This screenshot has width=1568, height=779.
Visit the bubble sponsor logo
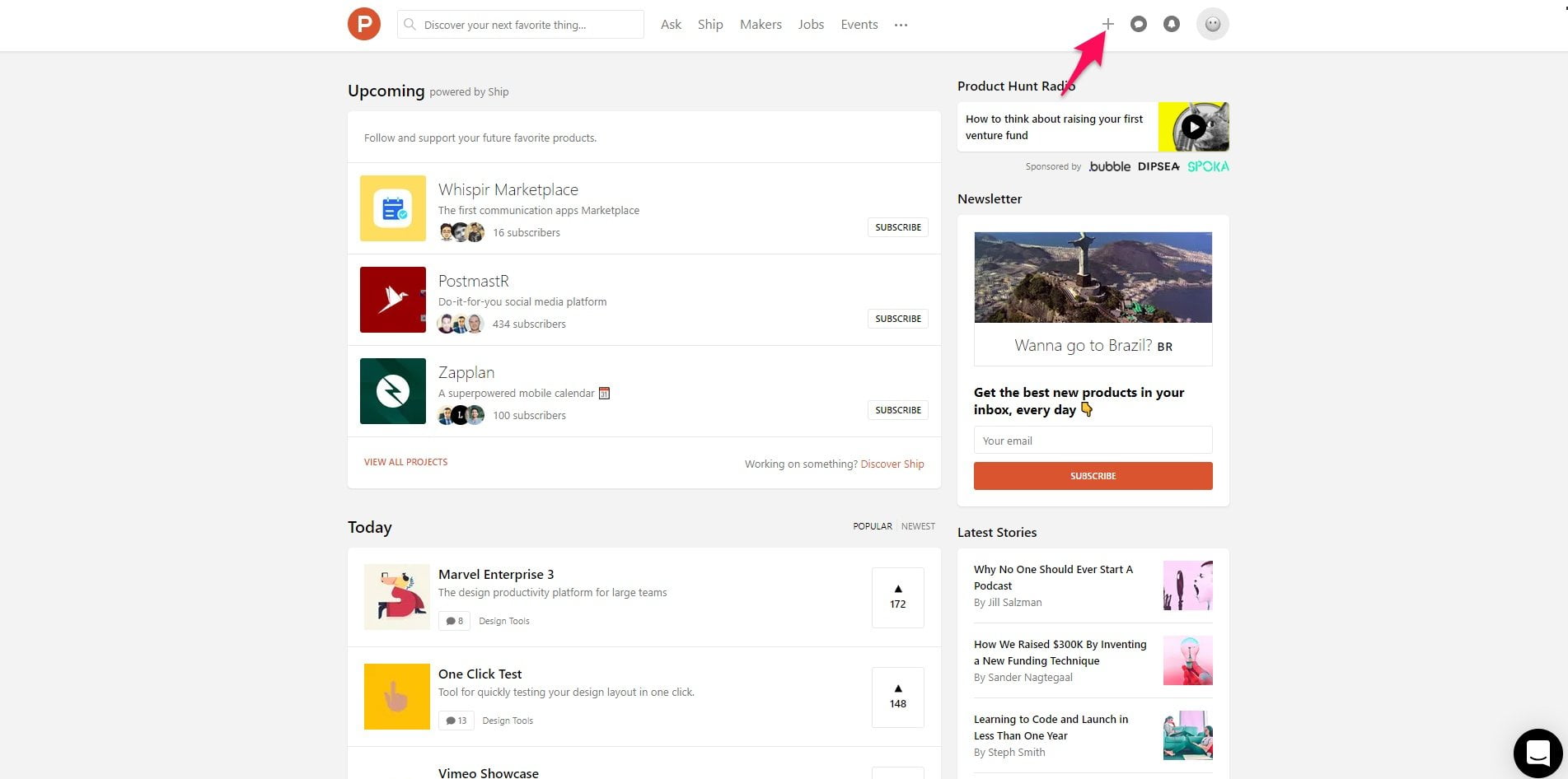[x=1109, y=166]
